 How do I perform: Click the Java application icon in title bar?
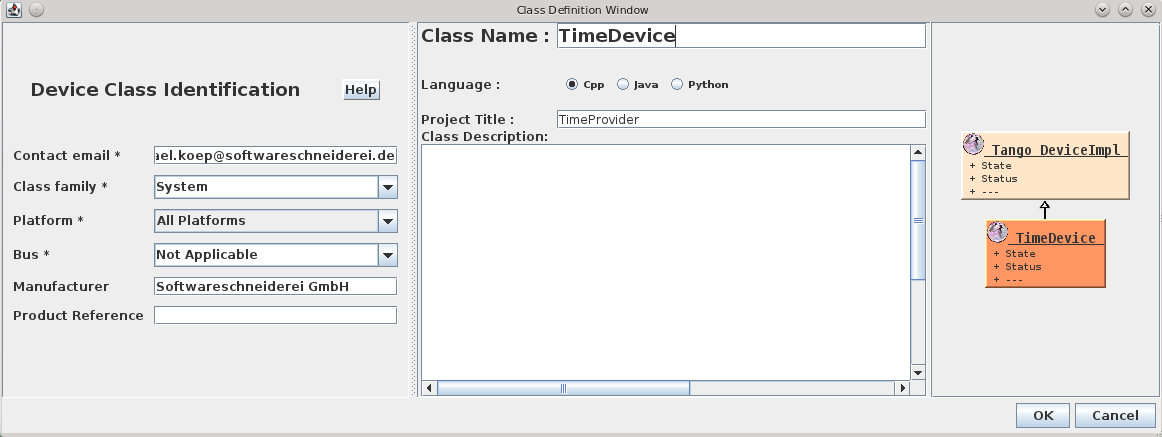coord(14,10)
